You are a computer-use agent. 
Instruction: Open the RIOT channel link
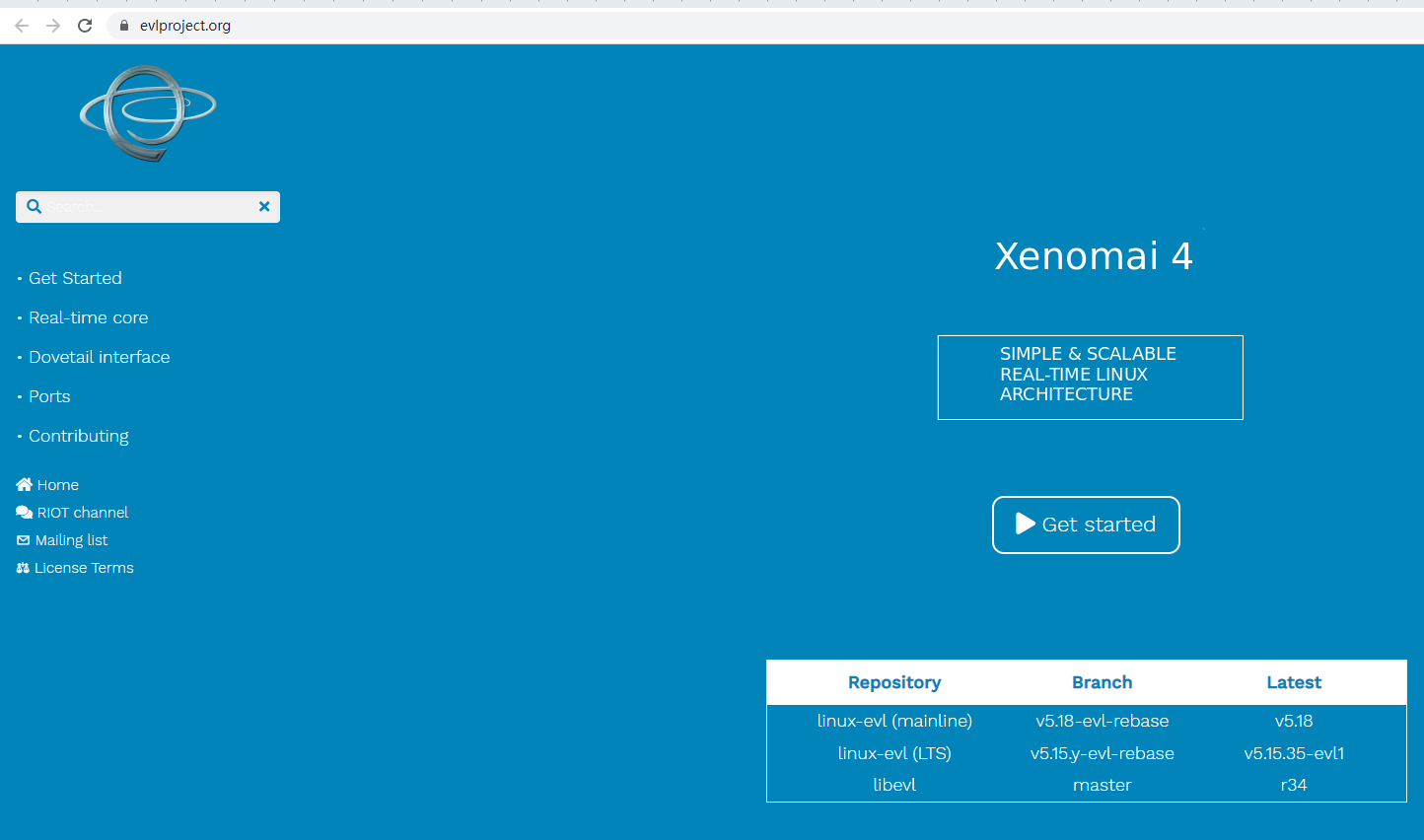pos(83,513)
